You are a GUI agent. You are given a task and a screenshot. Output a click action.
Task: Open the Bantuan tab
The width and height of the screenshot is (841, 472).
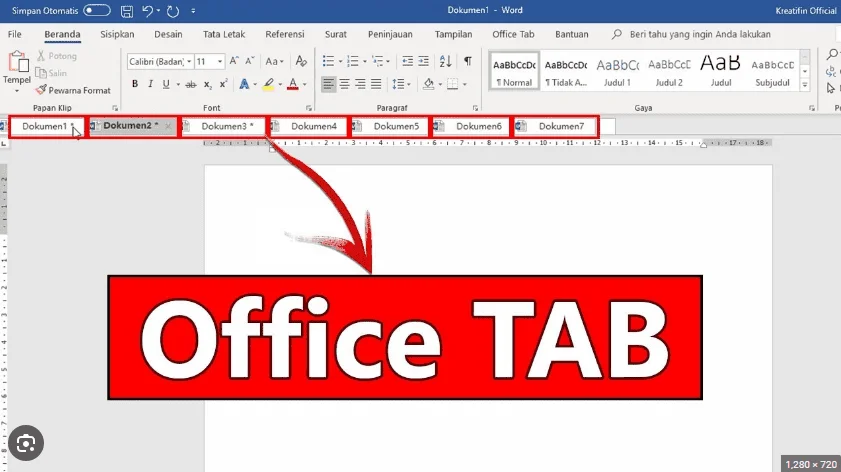point(571,34)
